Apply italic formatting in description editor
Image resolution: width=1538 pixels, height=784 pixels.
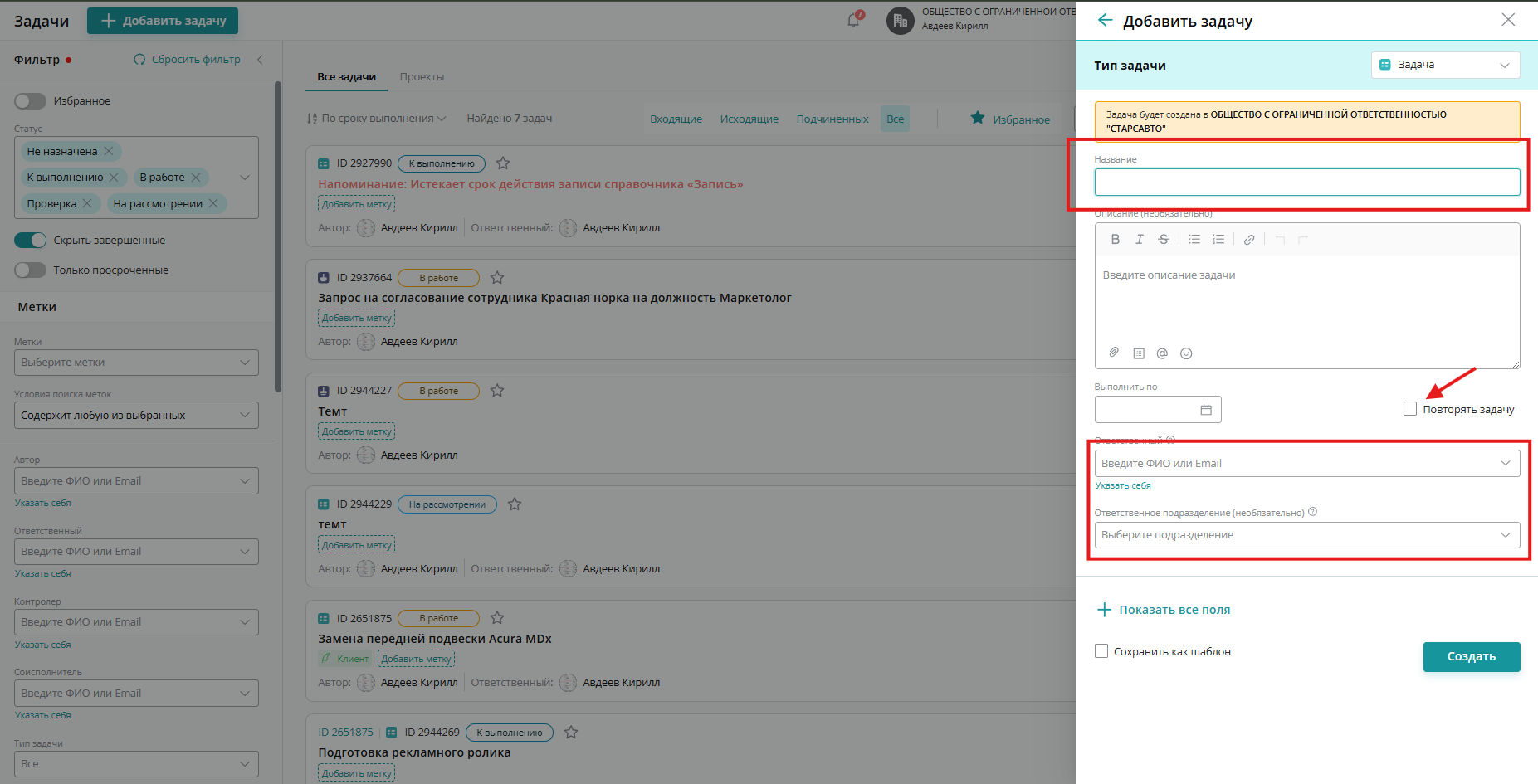(1140, 240)
